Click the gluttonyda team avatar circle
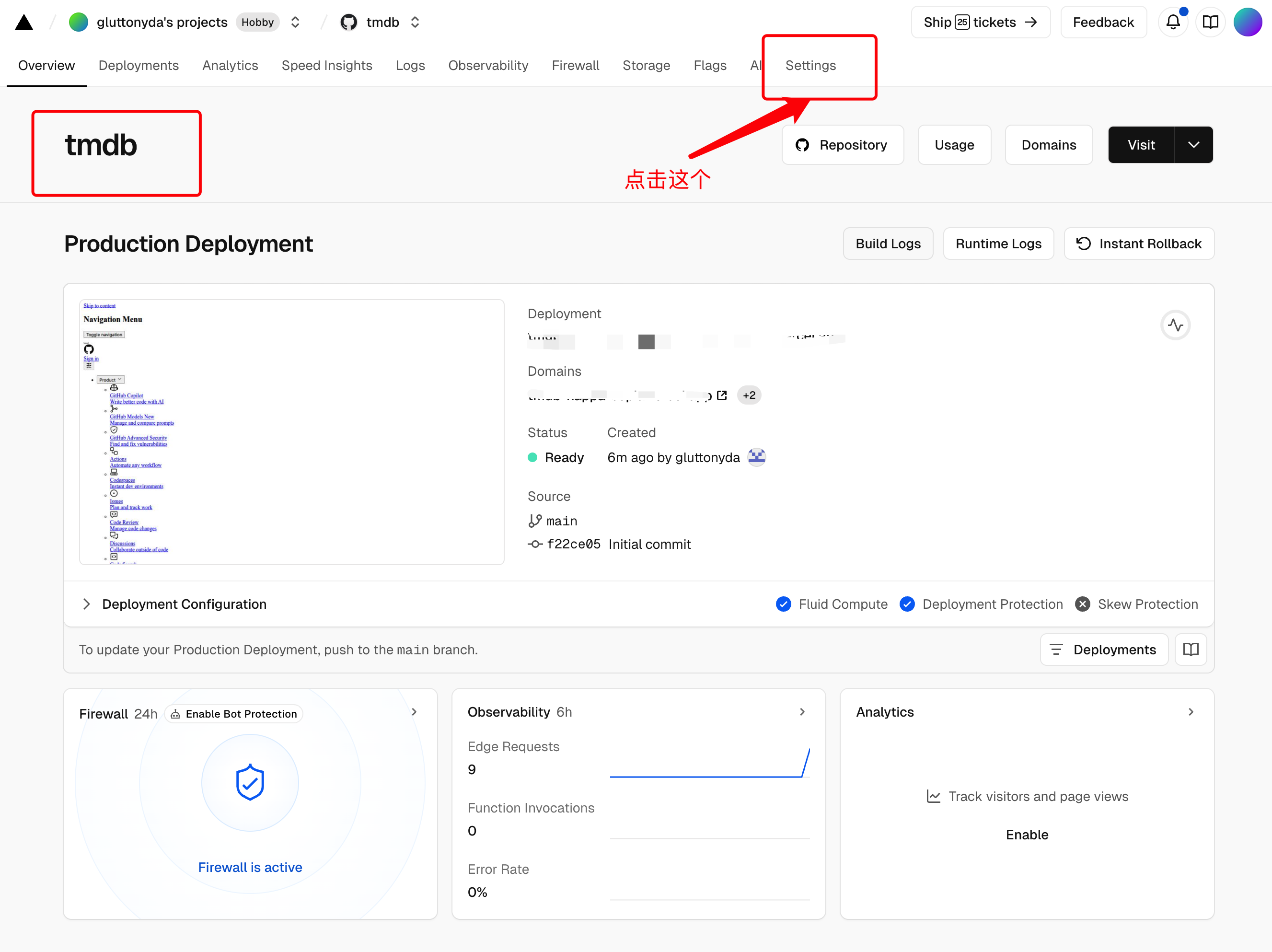This screenshot has height=952, width=1272. click(x=78, y=23)
